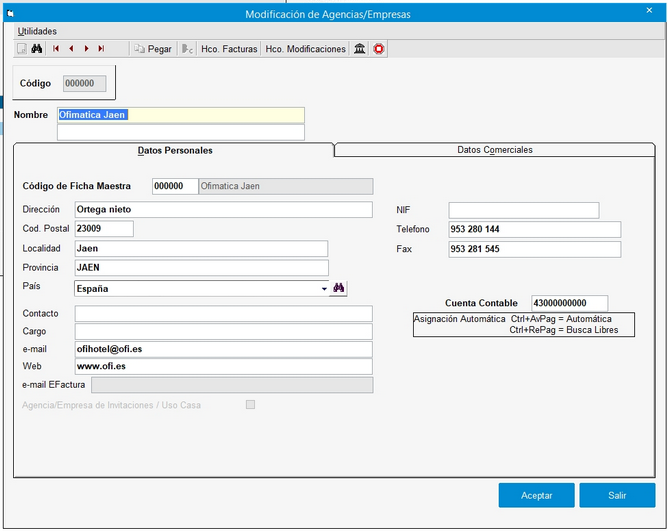Click the red lifebuoy help icon

pos(379,49)
